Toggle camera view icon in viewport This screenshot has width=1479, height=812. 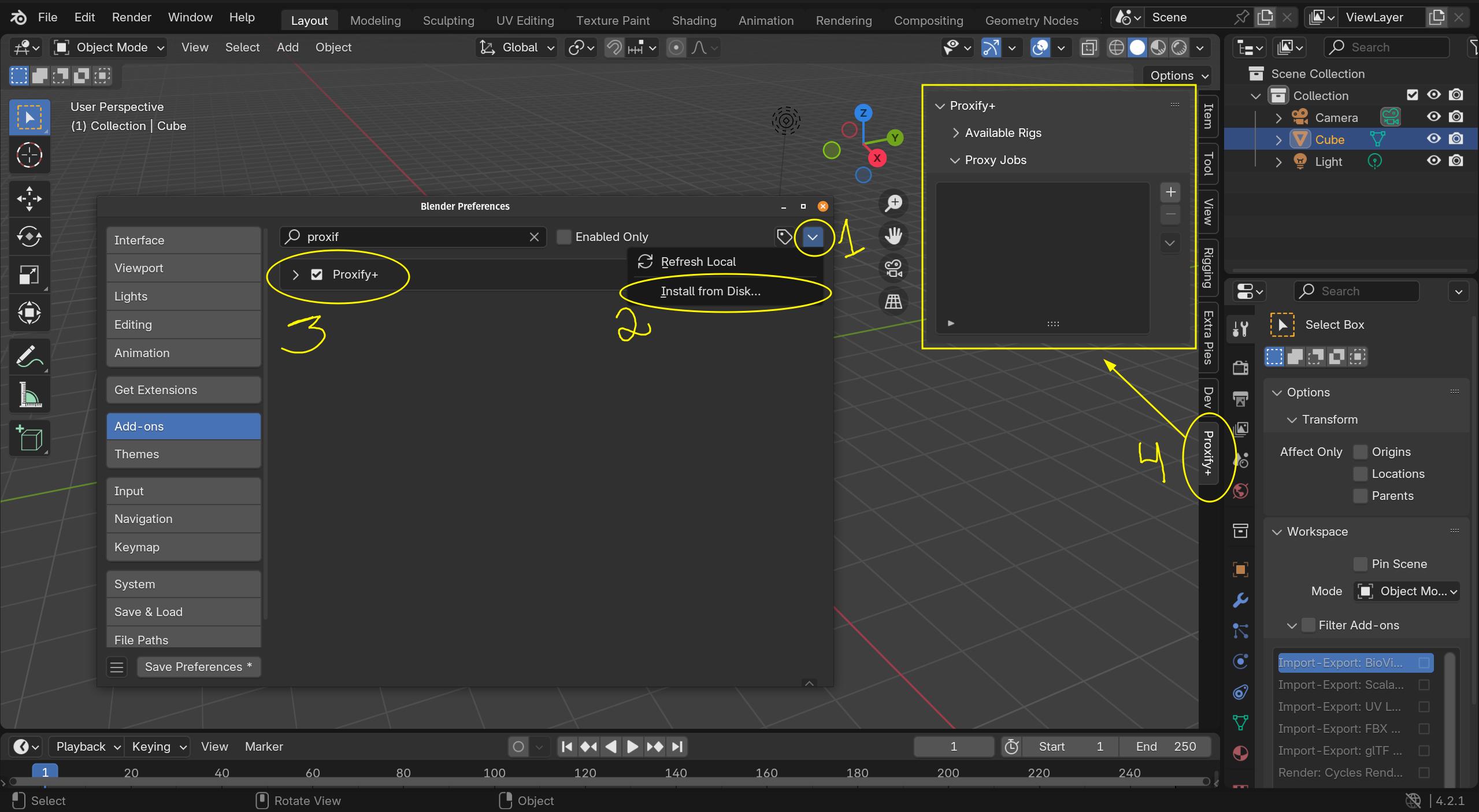(894, 268)
